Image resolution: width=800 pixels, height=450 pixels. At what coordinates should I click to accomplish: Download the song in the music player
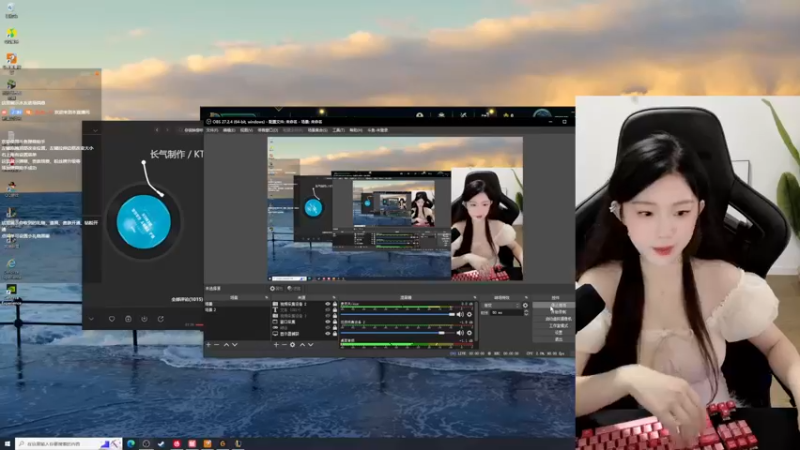(144, 319)
